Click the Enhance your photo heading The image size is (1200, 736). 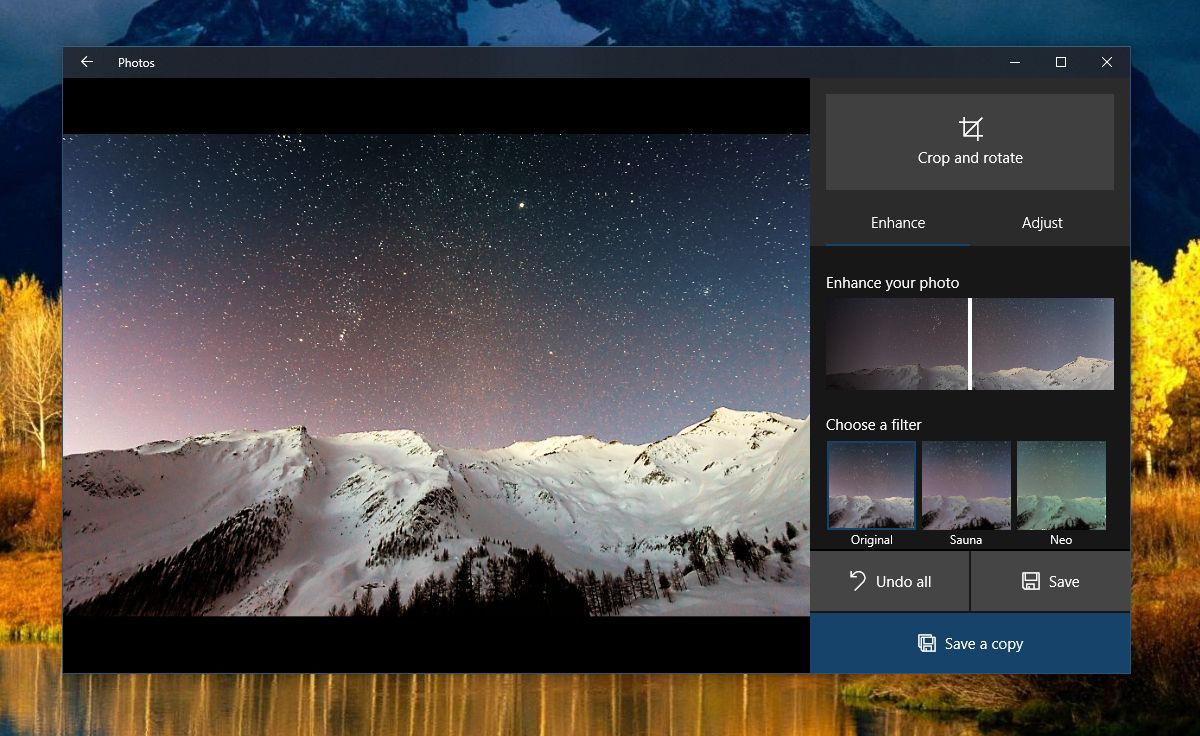(x=892, y=283)
